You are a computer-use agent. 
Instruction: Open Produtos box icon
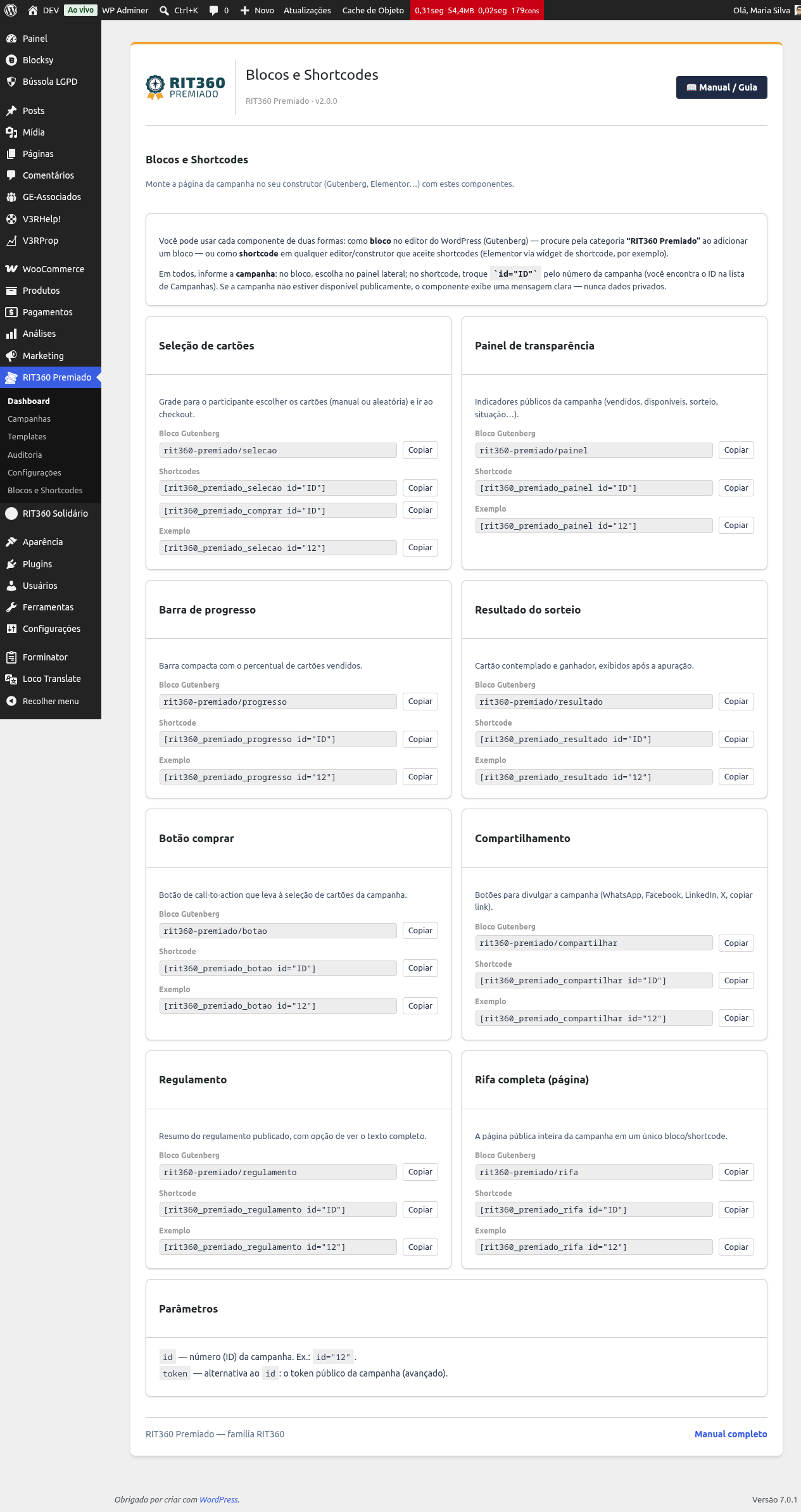click(x=11, y=291)
